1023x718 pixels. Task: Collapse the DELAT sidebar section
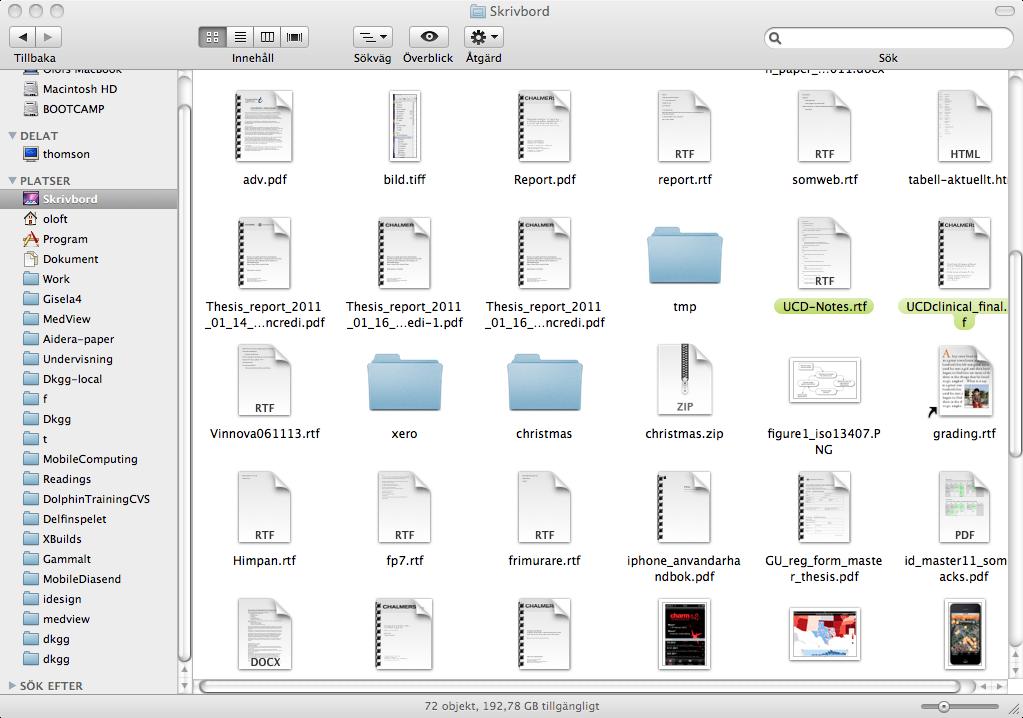pyautogui.click(x=12, y=136)
